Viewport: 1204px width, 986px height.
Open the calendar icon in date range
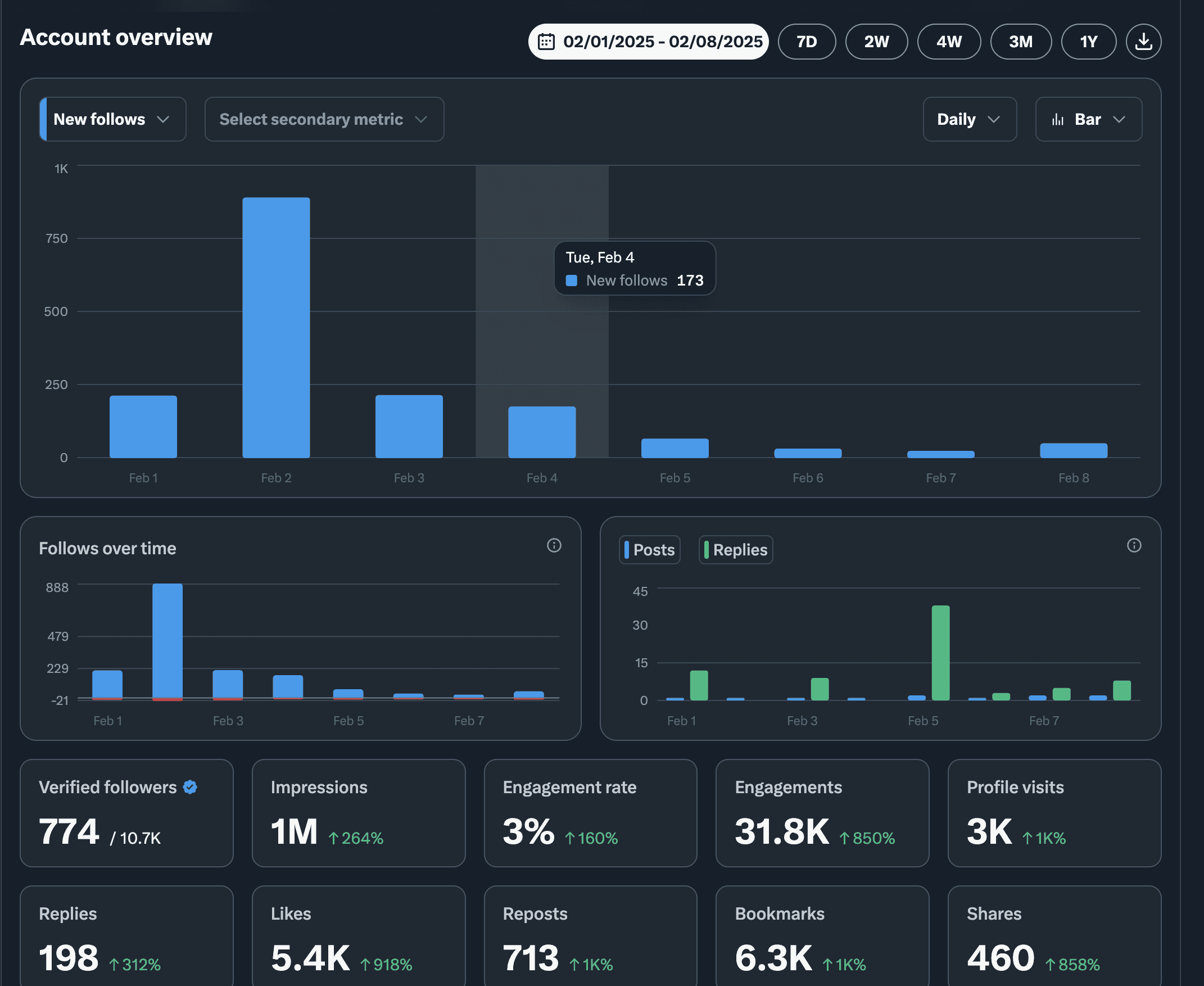pyautogui.click(x=546, y=42)
